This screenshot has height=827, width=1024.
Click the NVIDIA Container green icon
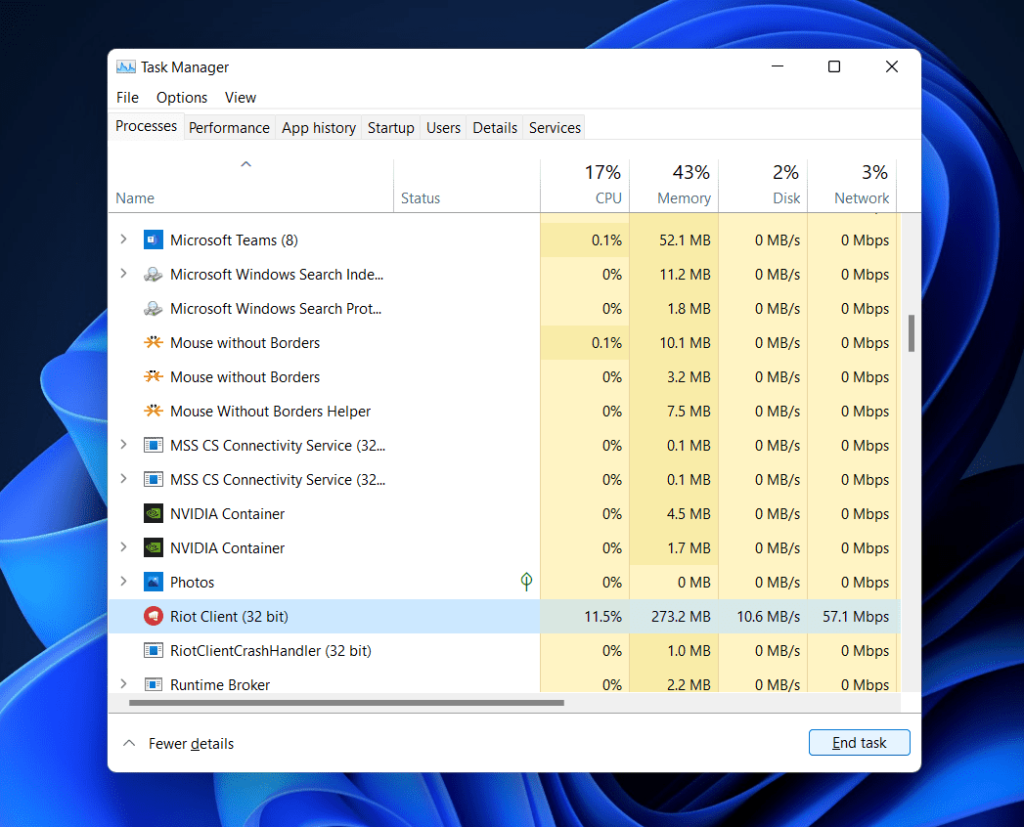153,514
